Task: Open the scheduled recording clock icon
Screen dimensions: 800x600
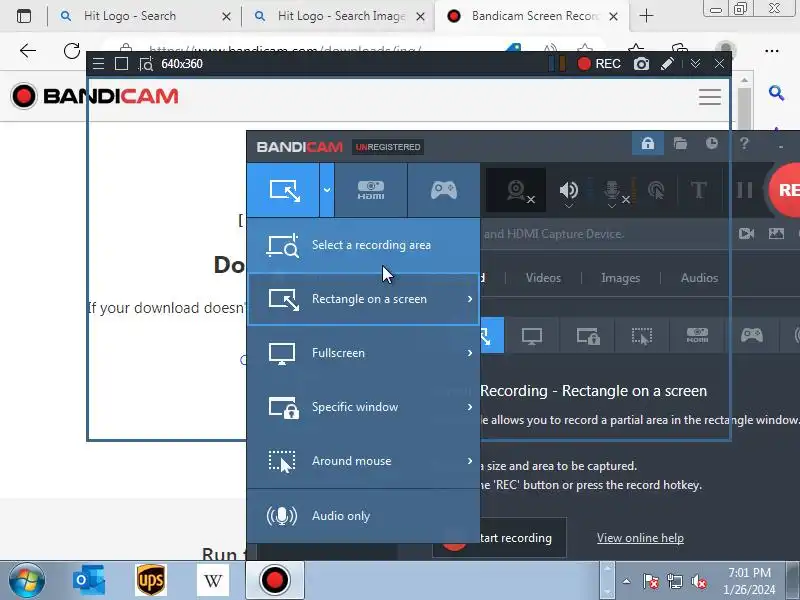Action: 712,143
